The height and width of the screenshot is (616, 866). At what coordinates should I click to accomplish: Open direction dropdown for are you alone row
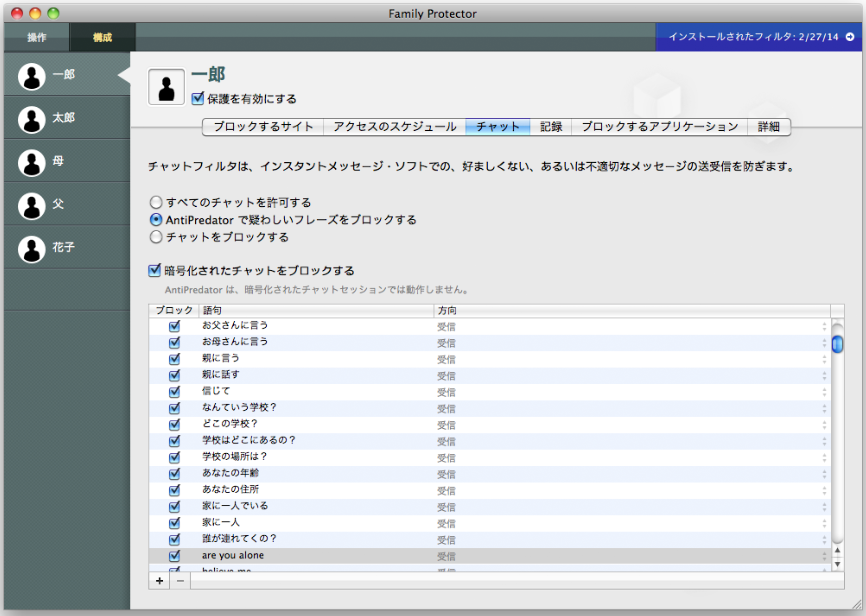[x=824, y=556]
